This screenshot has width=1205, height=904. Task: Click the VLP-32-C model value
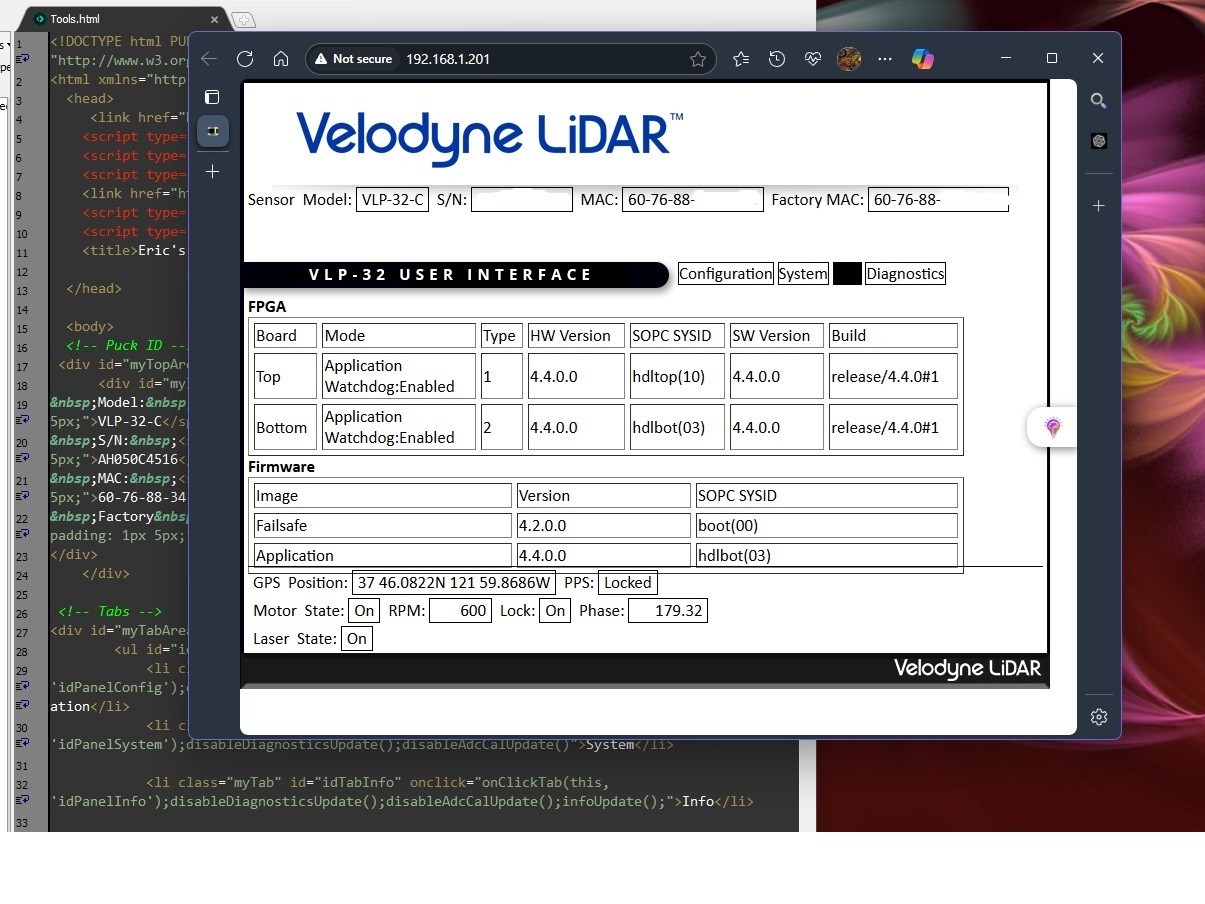click(392, 199)
